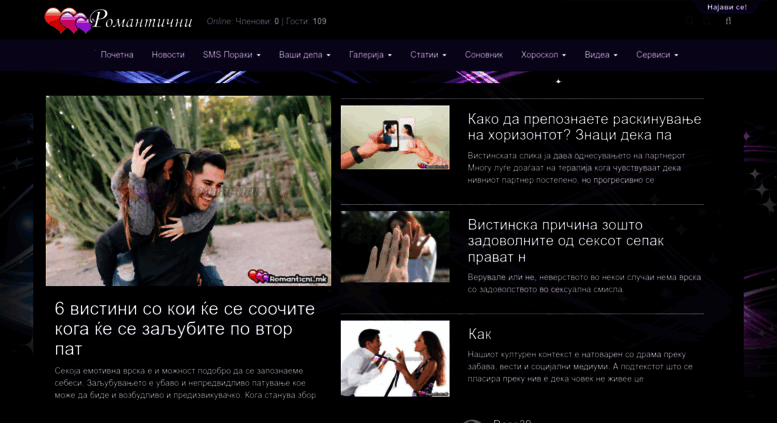This screenshot has width=777, height=423.
Task: Open the couple pulling tie thumbnail
Action: pyautogui.click(x=395, y=359)
